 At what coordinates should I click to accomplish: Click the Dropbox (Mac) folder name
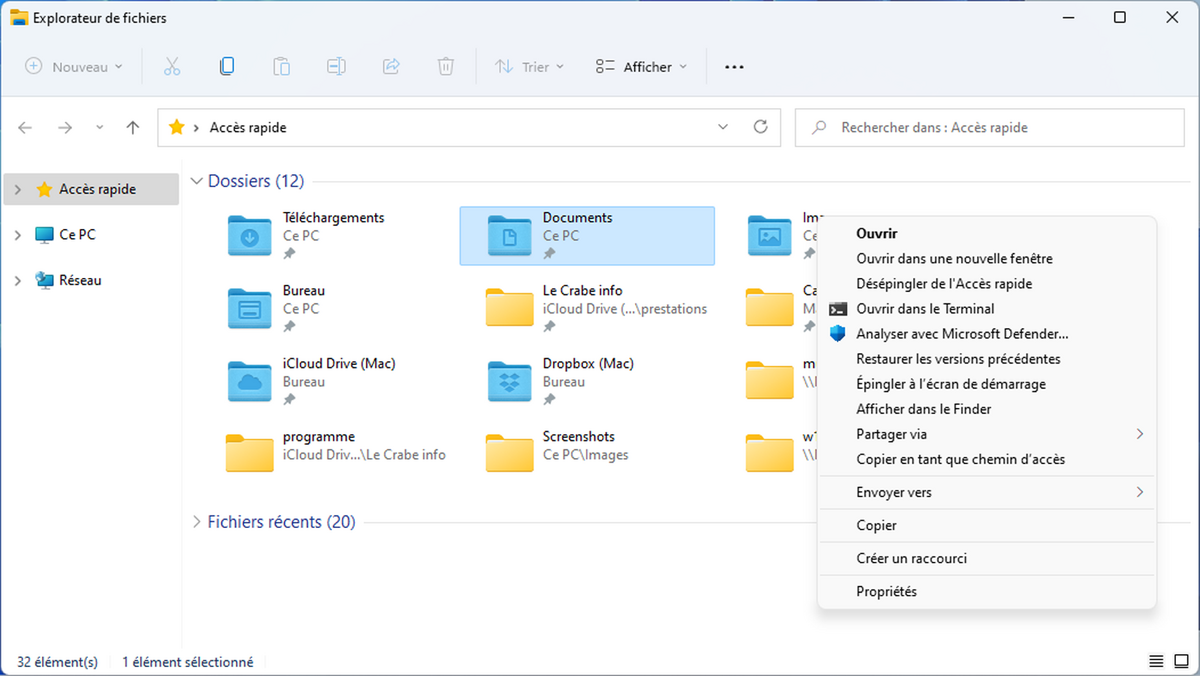tap(588, 364)
